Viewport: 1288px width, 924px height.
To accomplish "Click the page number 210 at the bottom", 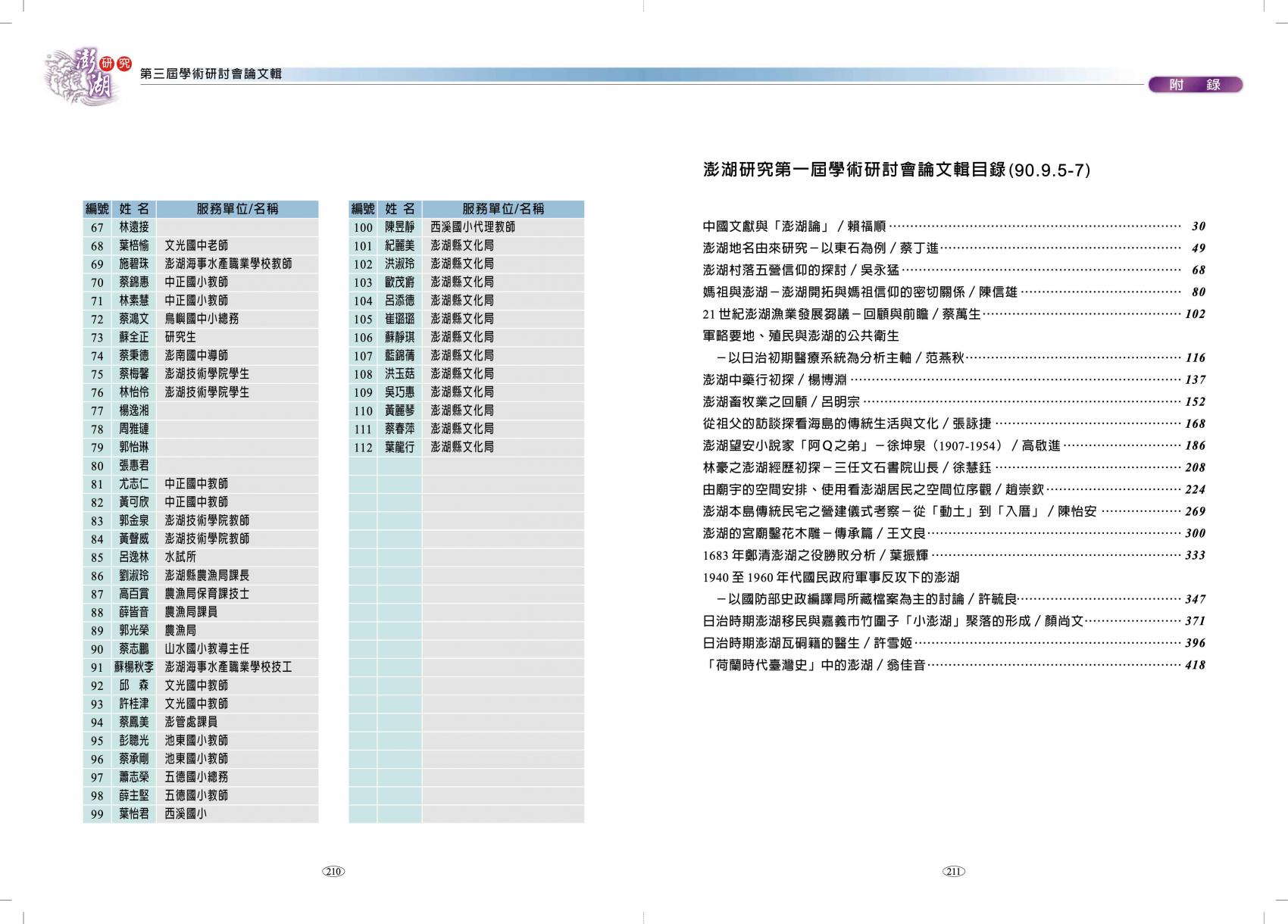I will click(x=334, y=871).
